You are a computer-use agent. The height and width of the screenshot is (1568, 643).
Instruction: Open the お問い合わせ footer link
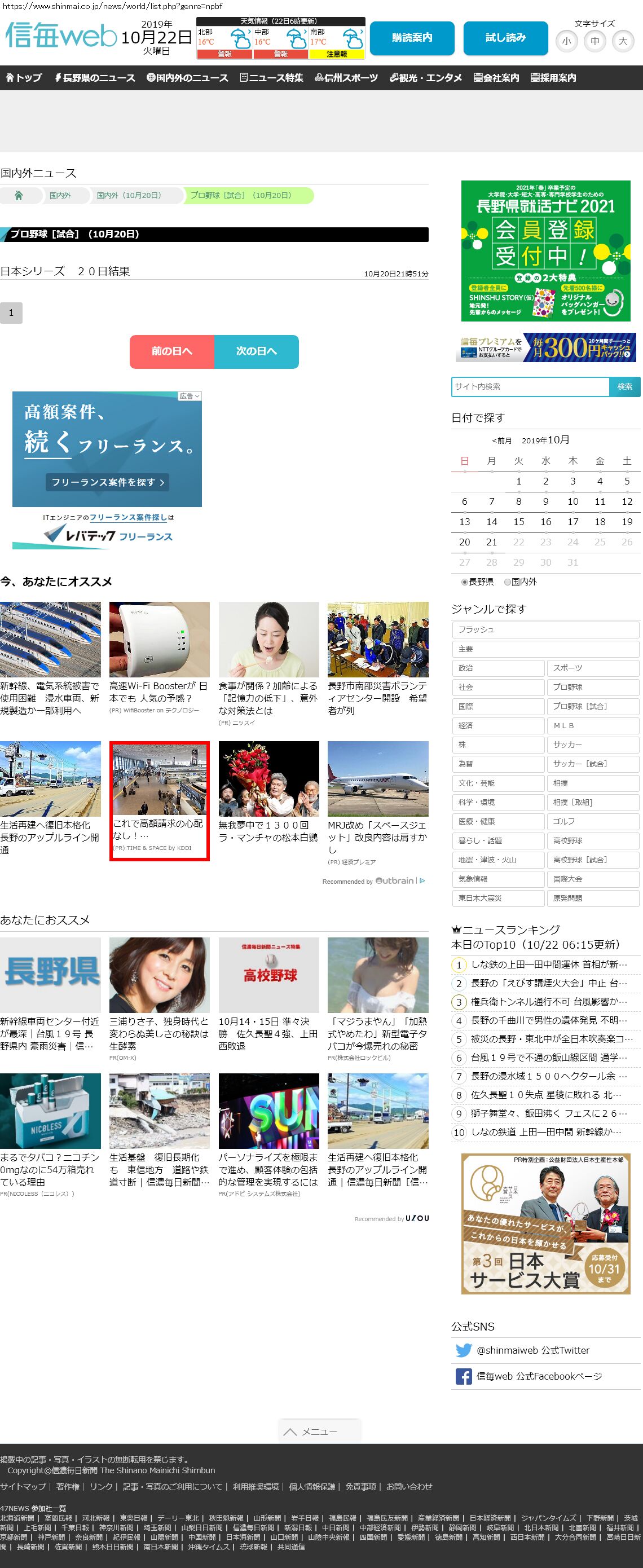409,1486
